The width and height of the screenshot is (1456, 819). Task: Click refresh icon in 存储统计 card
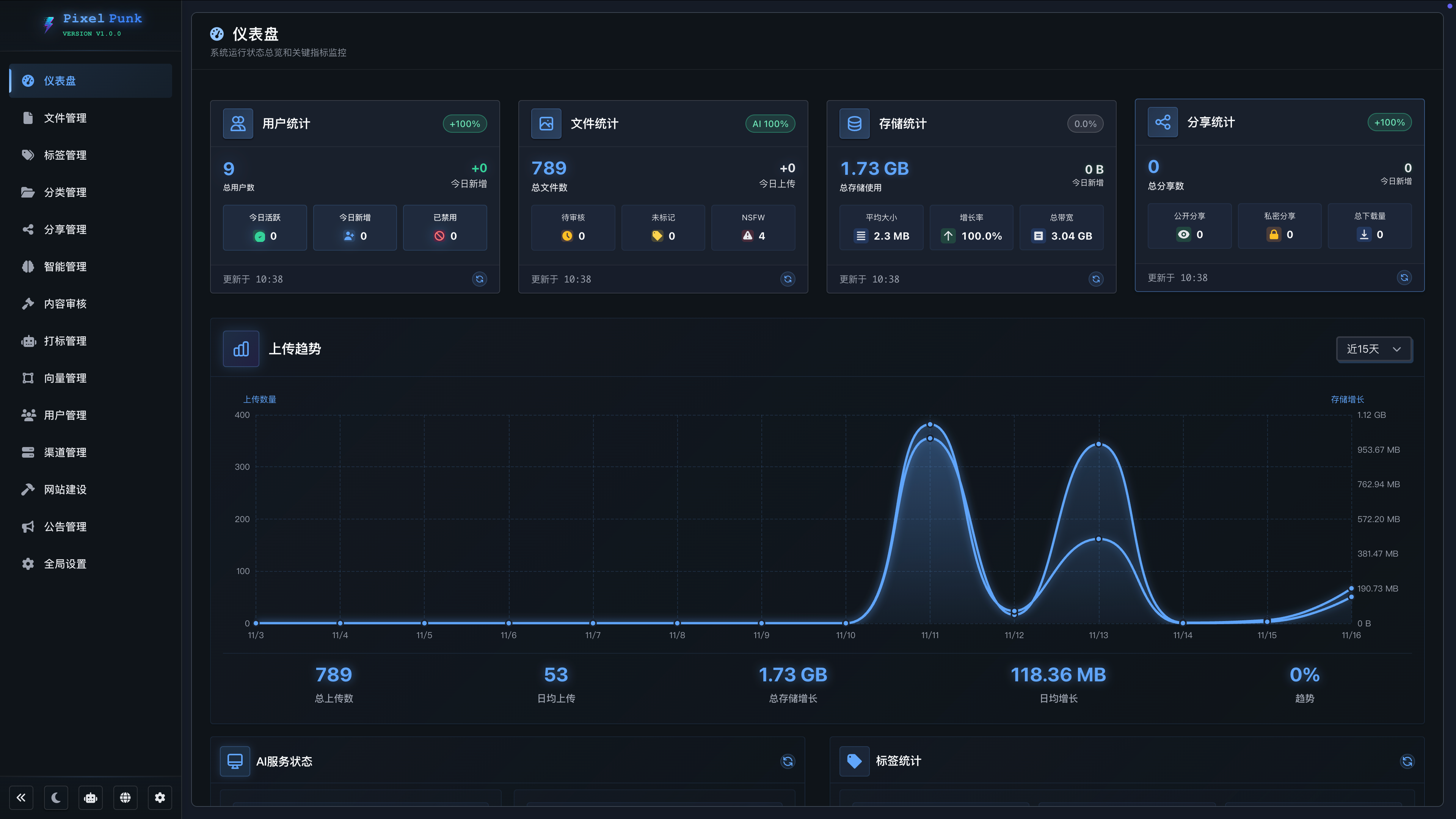coord(1096,279)
